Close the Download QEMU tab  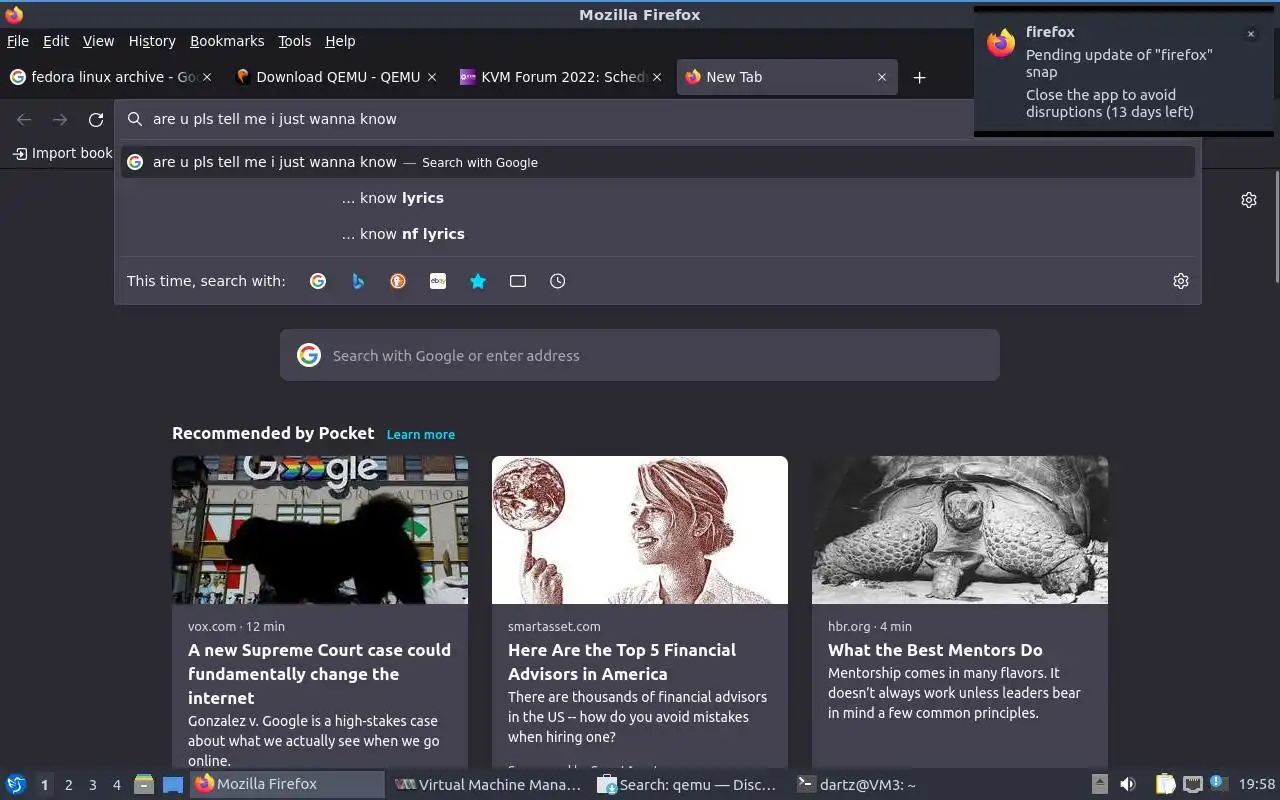coord(432,77)
